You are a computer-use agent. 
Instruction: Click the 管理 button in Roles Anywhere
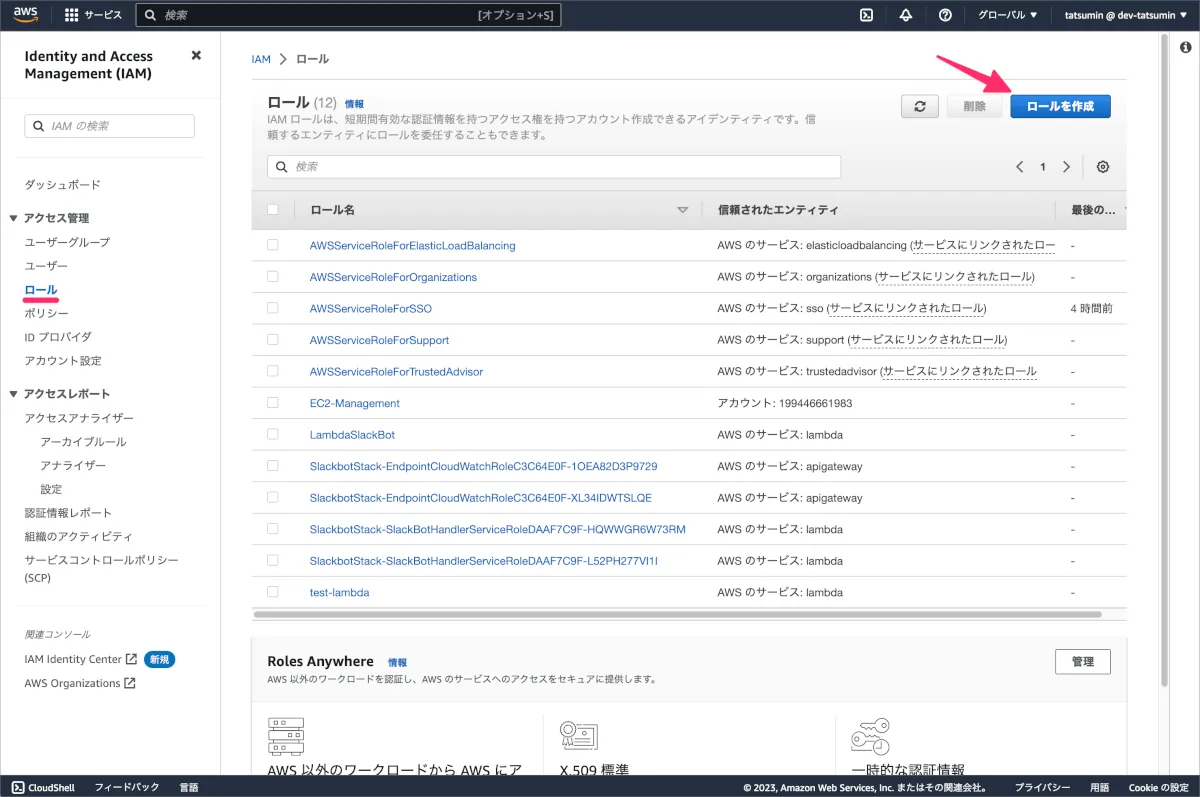(x=1083, y=661)
